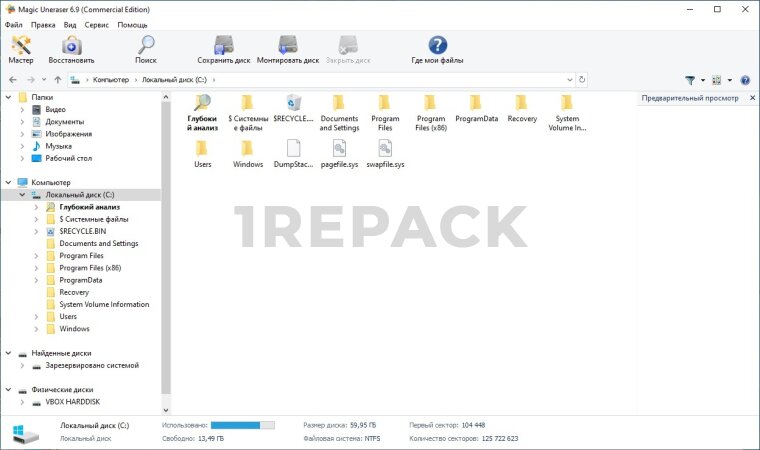
Task: Click the blue help question icon
Action: 745,80
